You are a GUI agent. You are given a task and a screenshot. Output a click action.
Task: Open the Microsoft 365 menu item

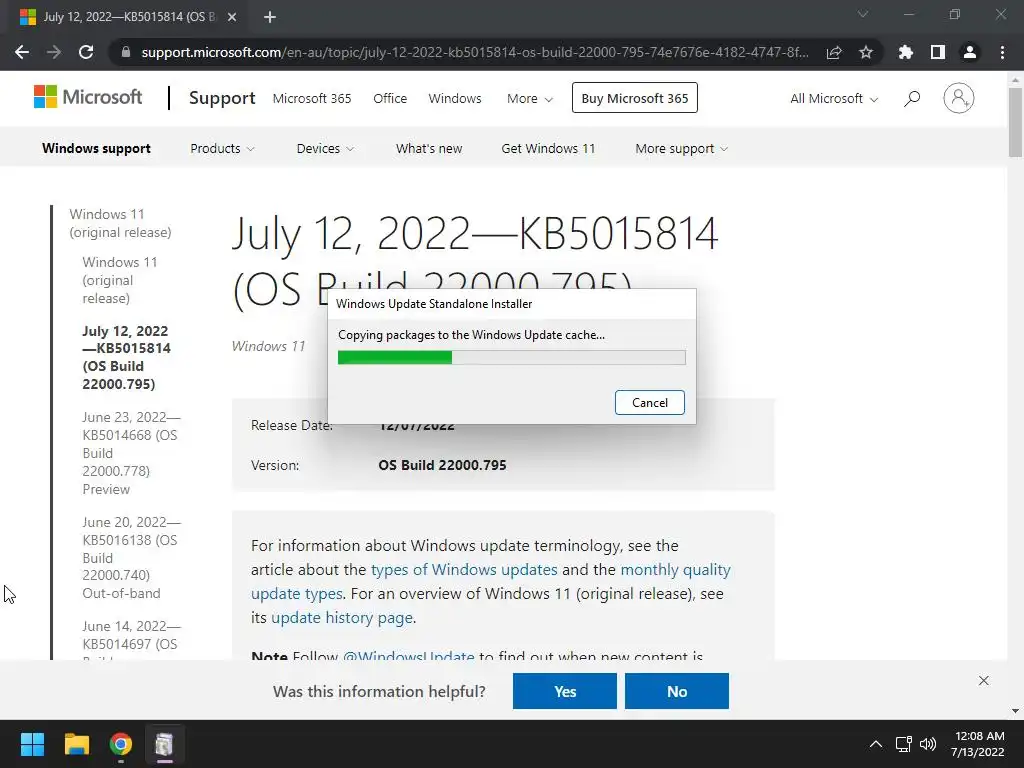pyautogui.click(x=312, y=99)
